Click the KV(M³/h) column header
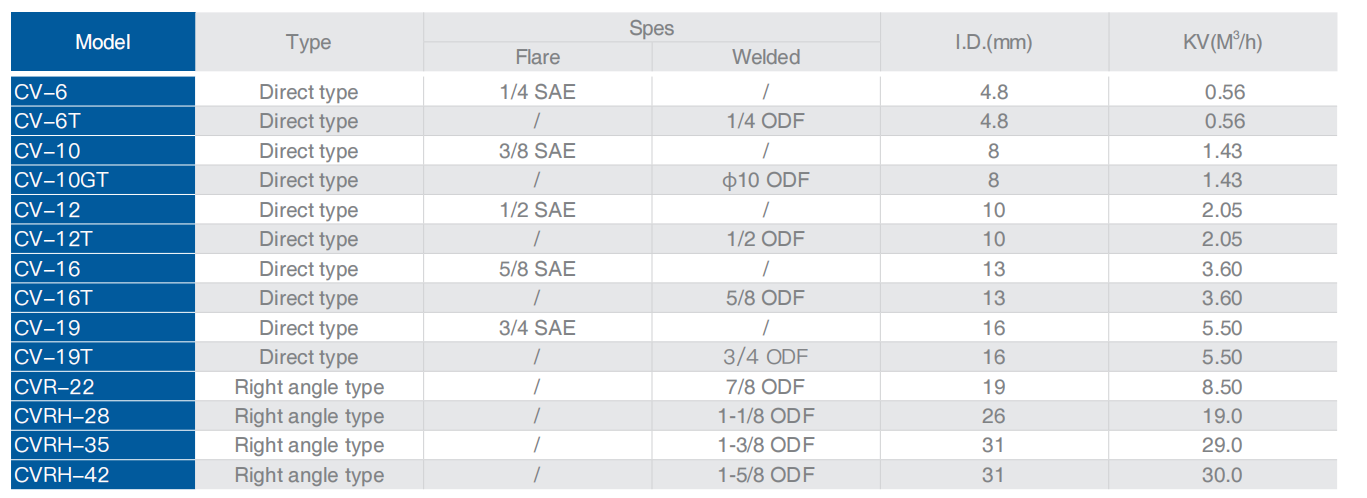The height and width of the screenshot is (498, 1367). pyautogui.click(x=1224, y=43)
